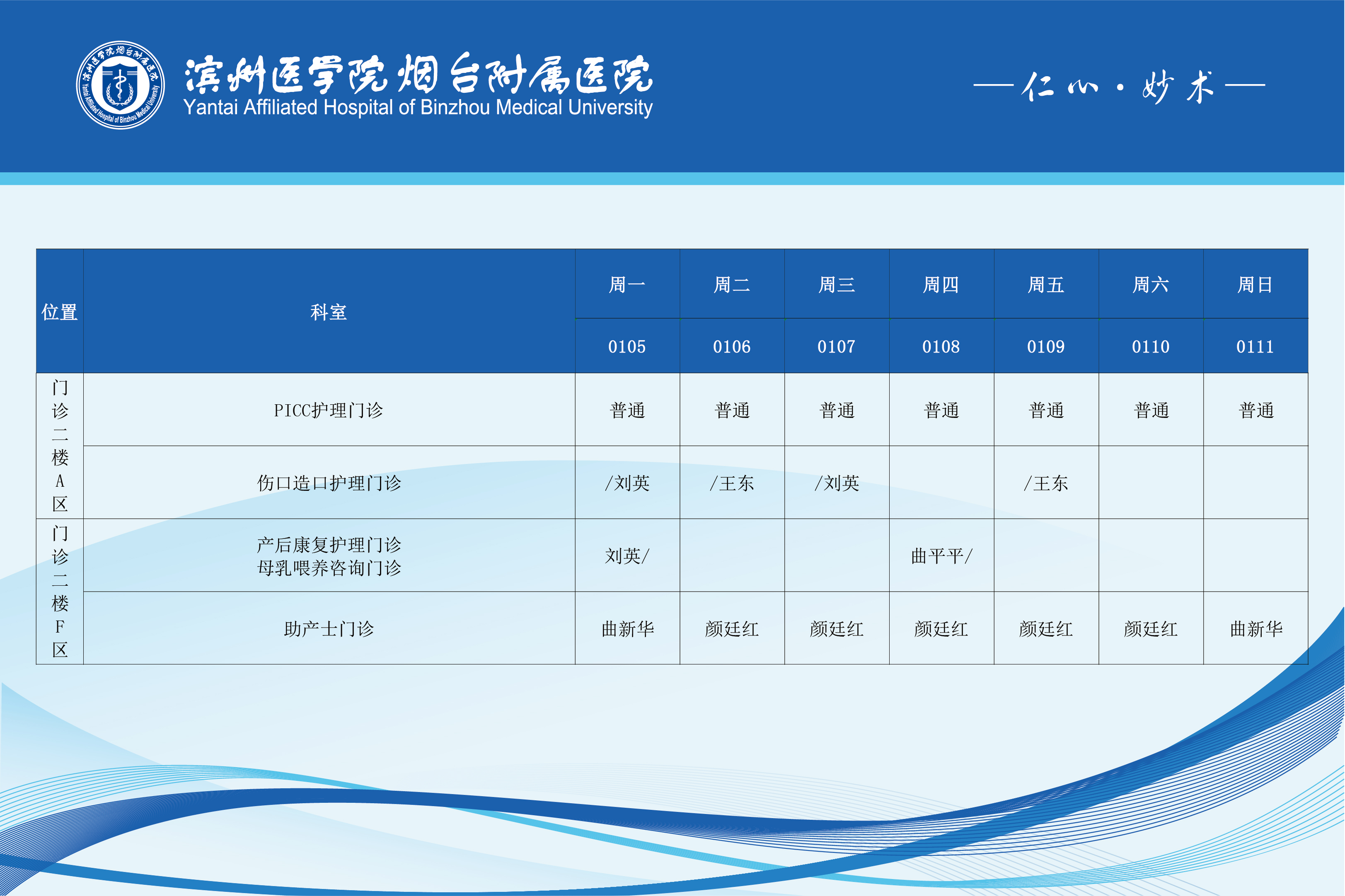1345x896 pixels.
Task: Select the 门诊二楼A区 location cell
Action: (59, 446)
